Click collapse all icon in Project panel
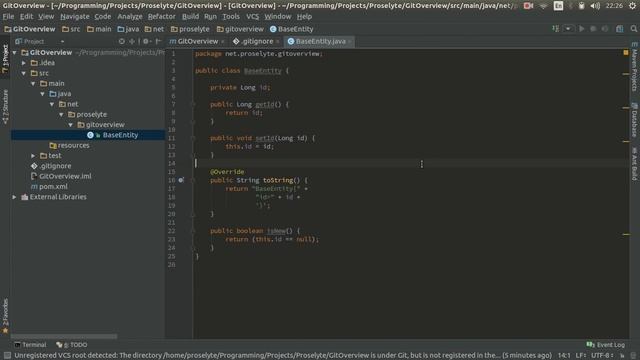Viewport: 640px width, 360px height. (x=132, y=41)
